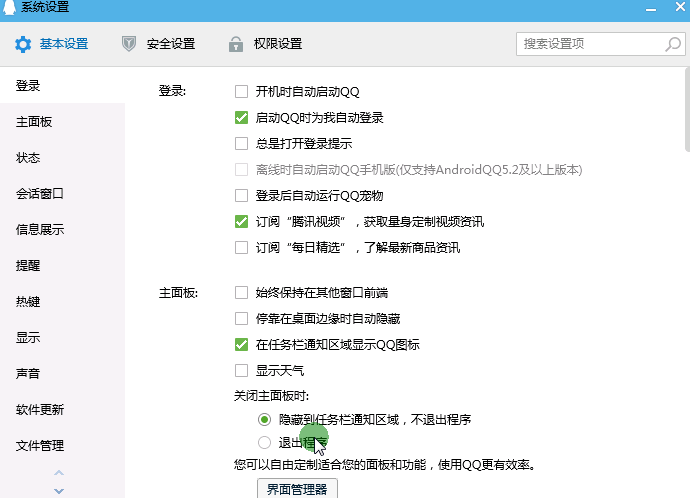Switch to the 权限设置 tab
Screen dimensions: 690x498
tap(265, 44)
